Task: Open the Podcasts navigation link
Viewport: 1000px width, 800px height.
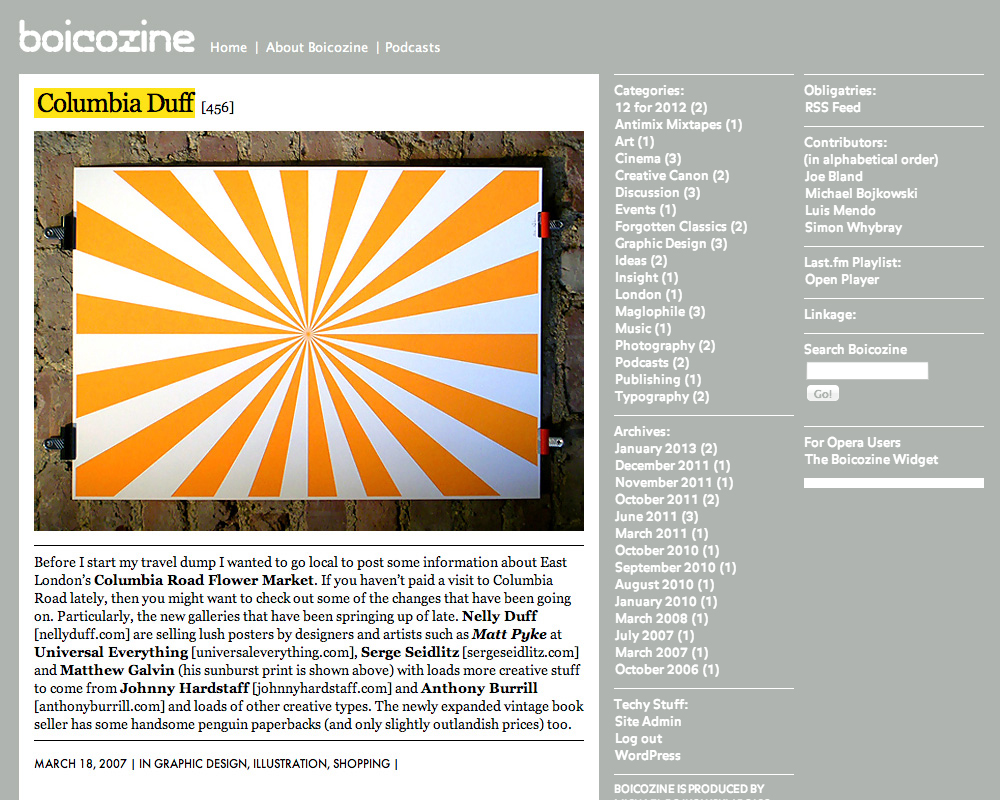Action: coord(413,47)
